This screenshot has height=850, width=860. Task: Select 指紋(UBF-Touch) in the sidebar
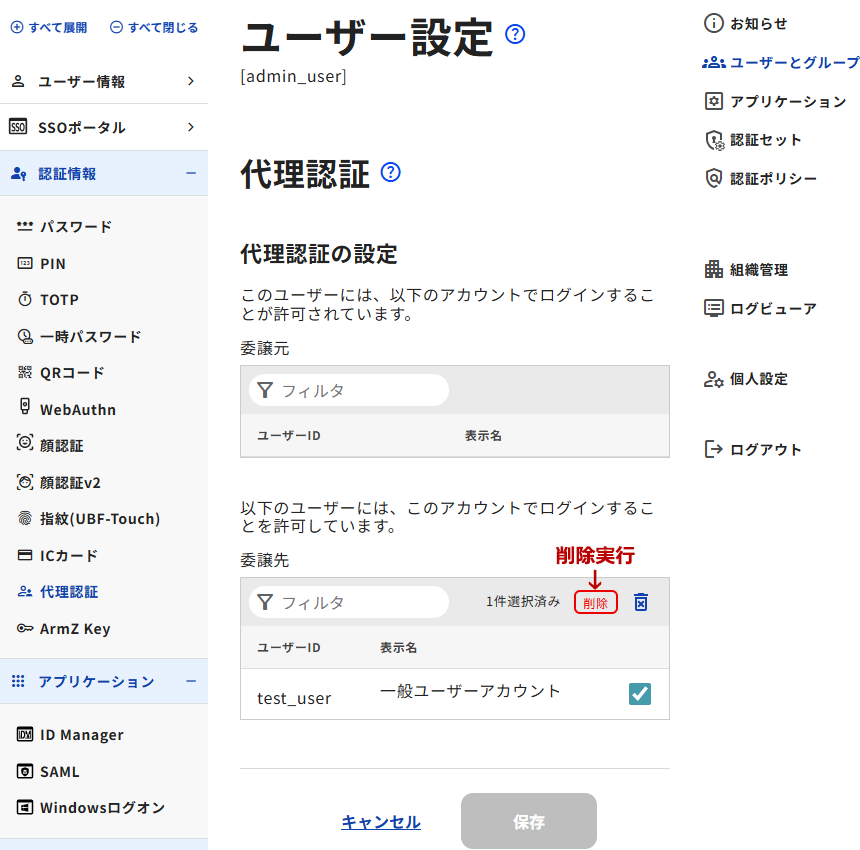[x=99, y=519]
